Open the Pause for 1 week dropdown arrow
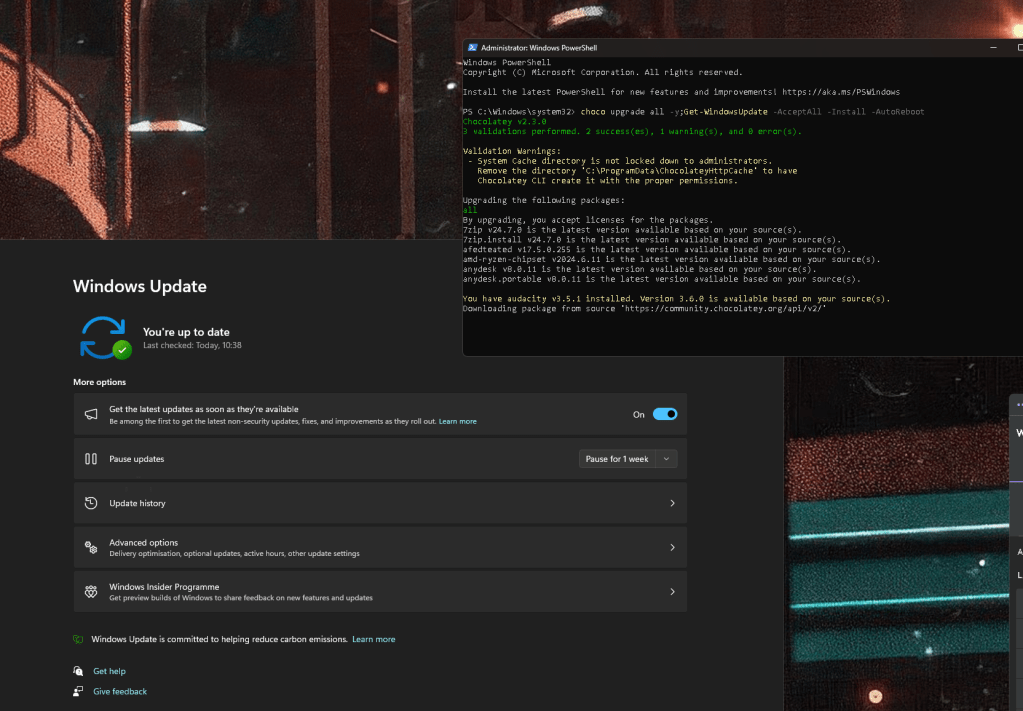The image size is (1023, 711). point(666,459)
